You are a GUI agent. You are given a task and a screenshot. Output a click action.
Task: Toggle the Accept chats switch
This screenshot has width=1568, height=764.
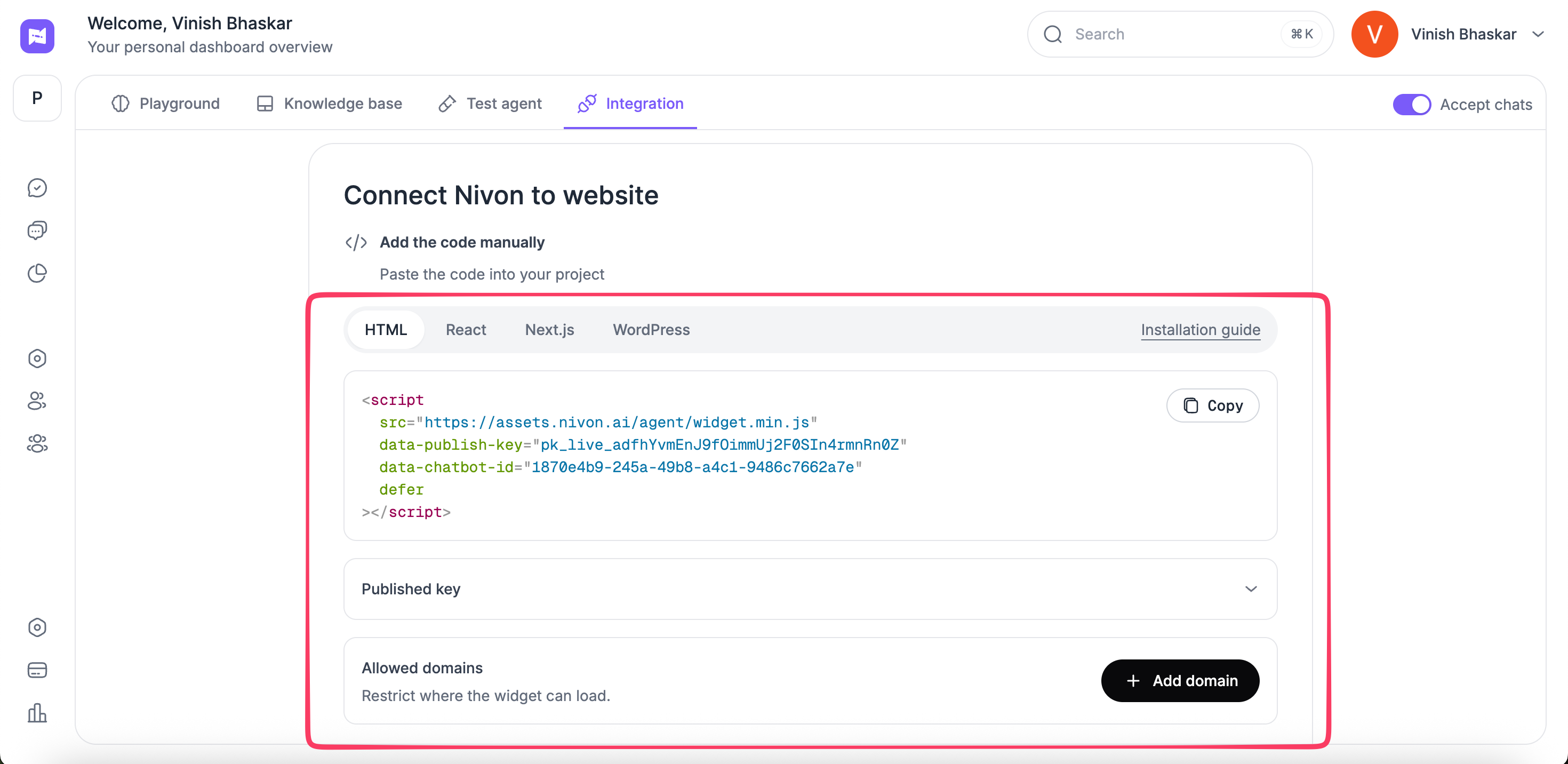pos(1412,104)
